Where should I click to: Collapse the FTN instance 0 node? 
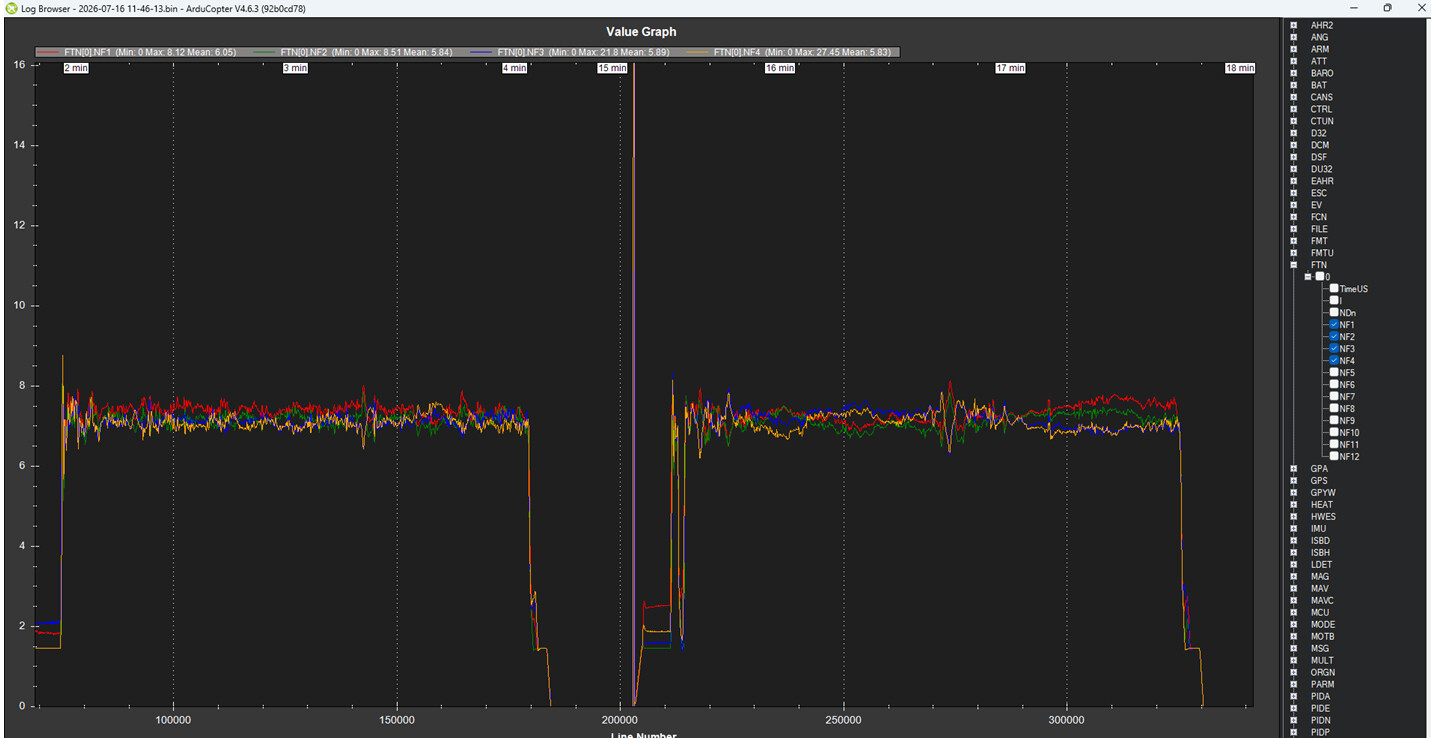(1308, 277)
